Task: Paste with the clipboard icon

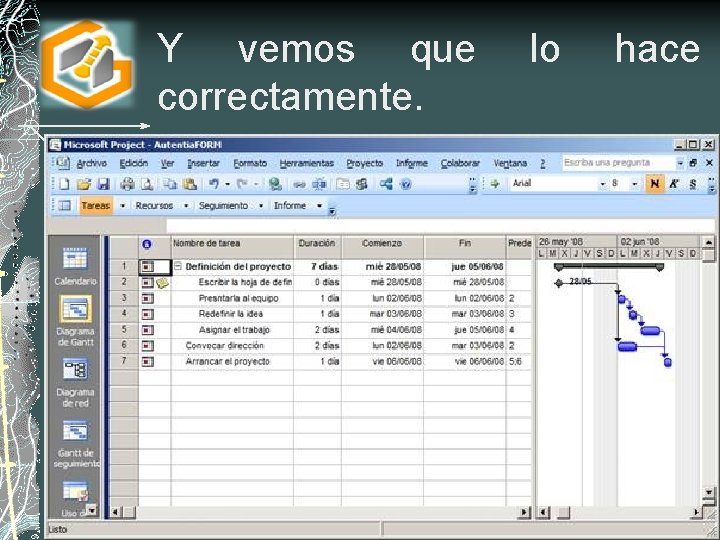Action: pos(190,184)
